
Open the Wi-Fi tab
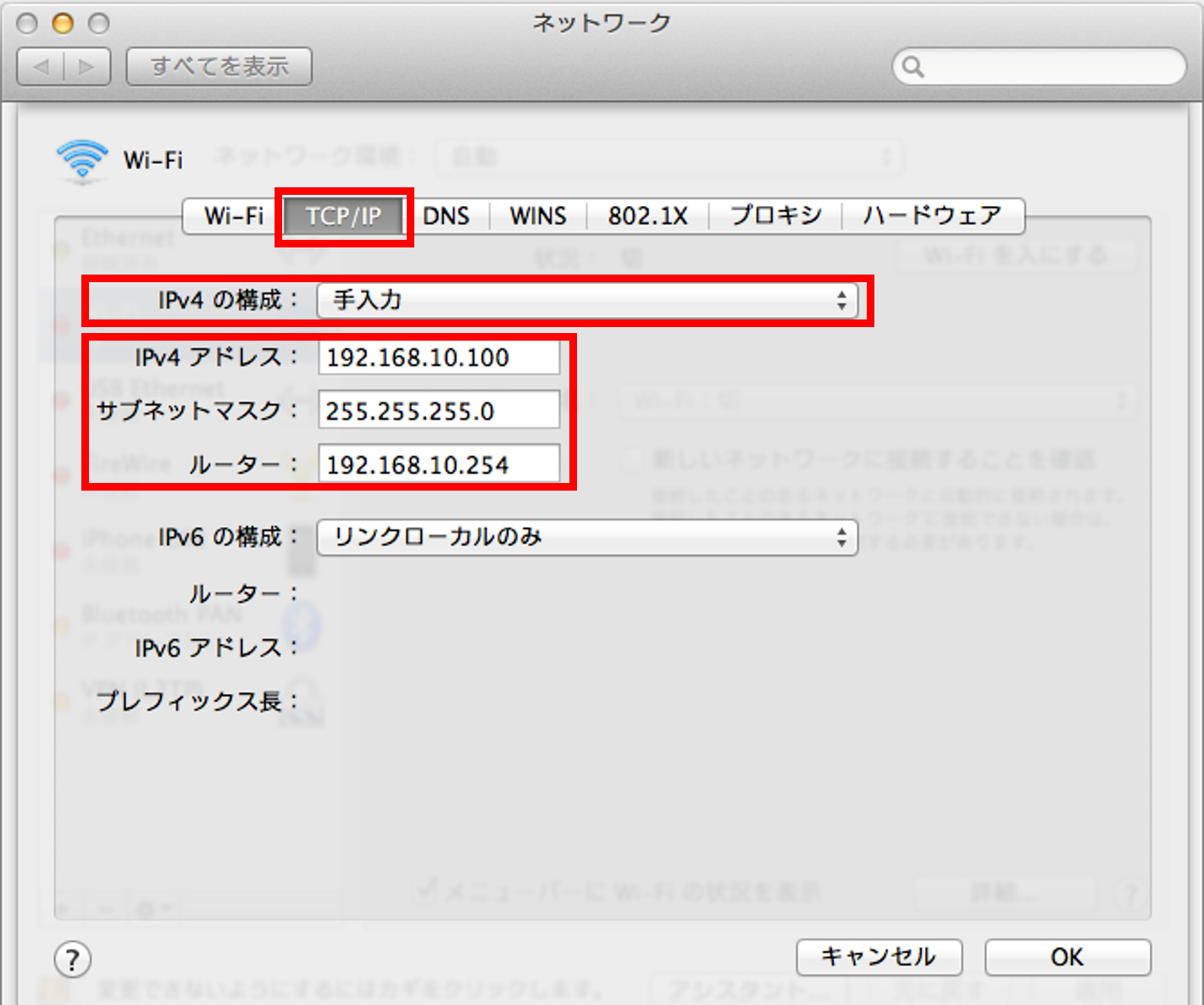click(233, 216)
